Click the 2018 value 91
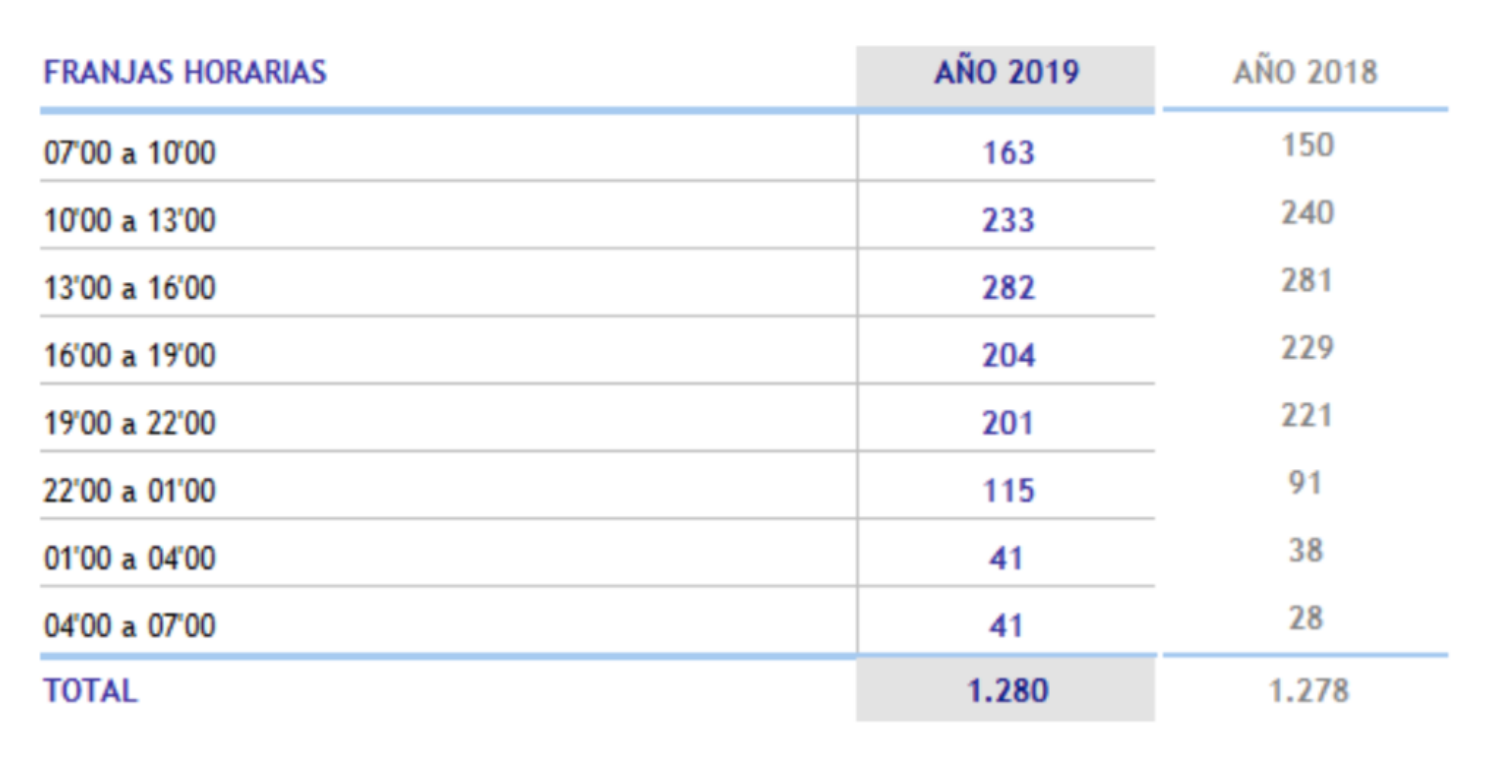The height and width of the screenshot is (775, 1500). click(x=1306, y=483)
